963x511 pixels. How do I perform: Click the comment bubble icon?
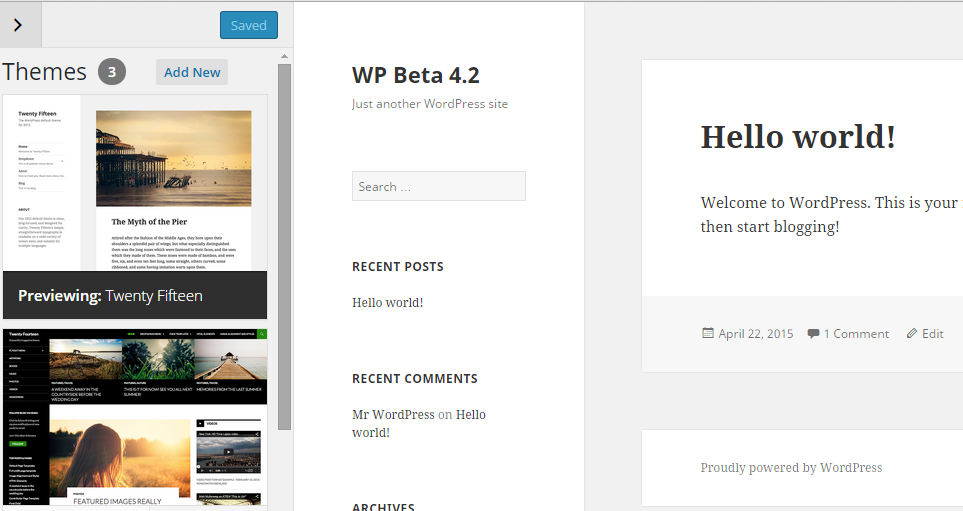813,334
